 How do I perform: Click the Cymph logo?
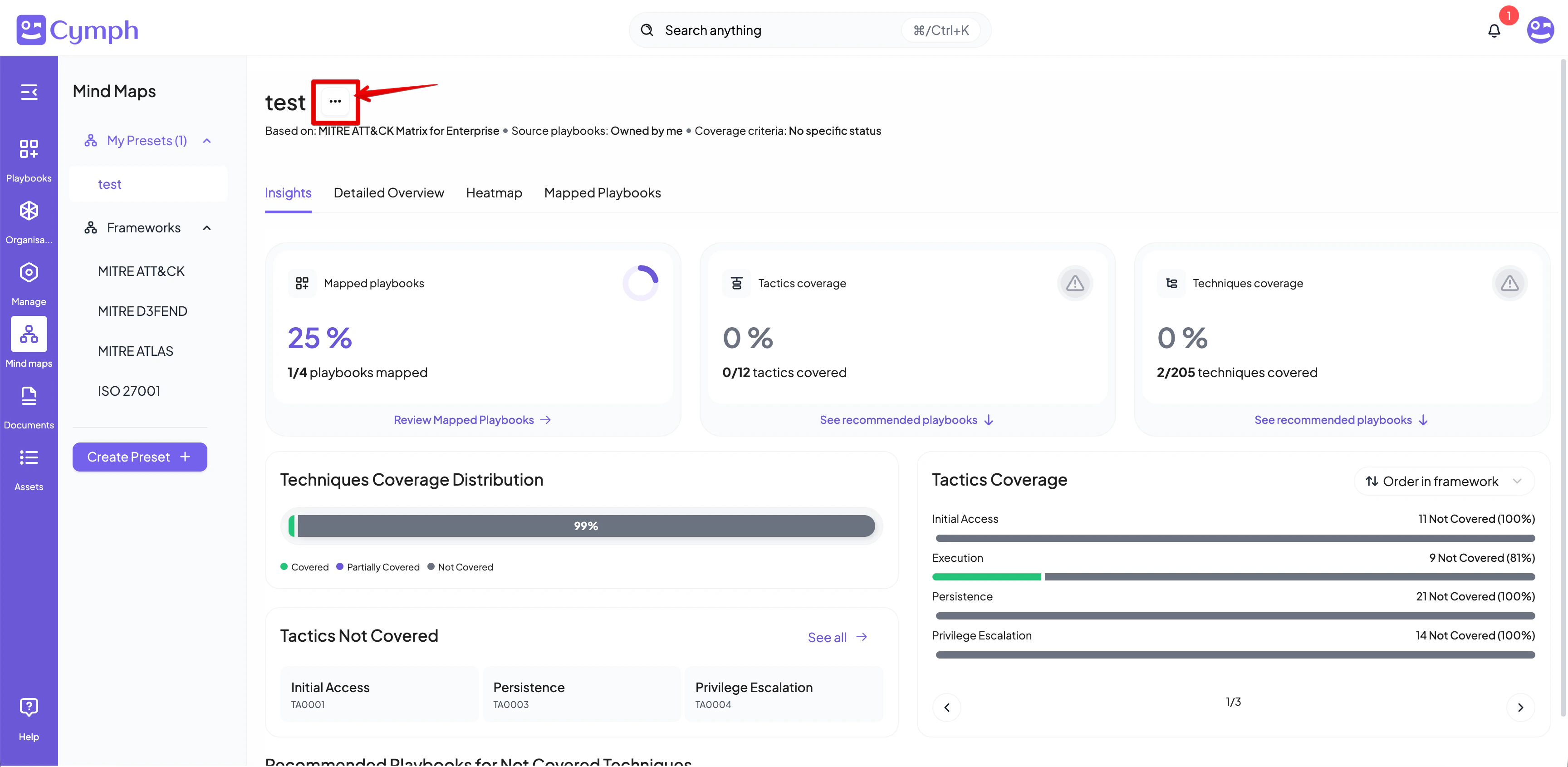[77, 30]
